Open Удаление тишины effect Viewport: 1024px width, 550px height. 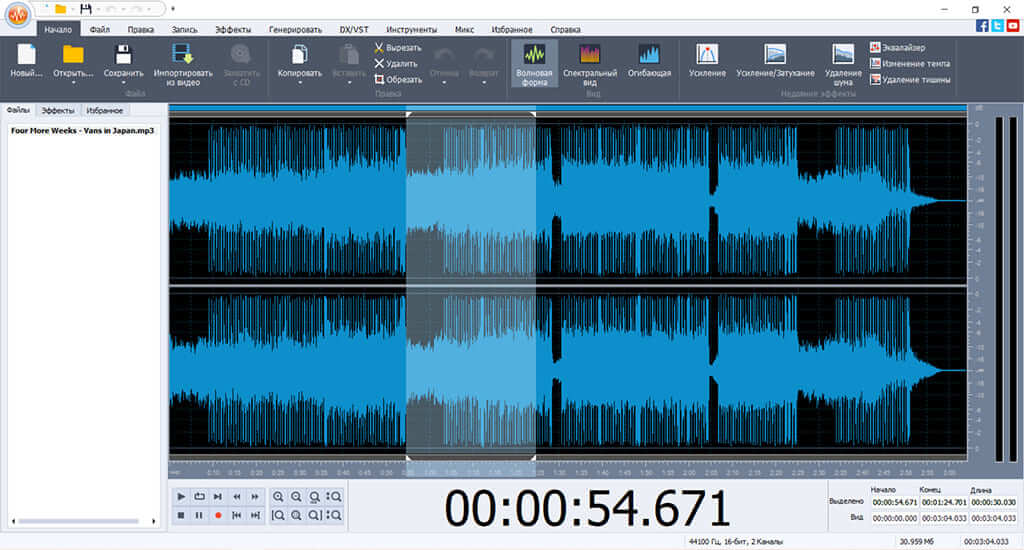point(910,80)
